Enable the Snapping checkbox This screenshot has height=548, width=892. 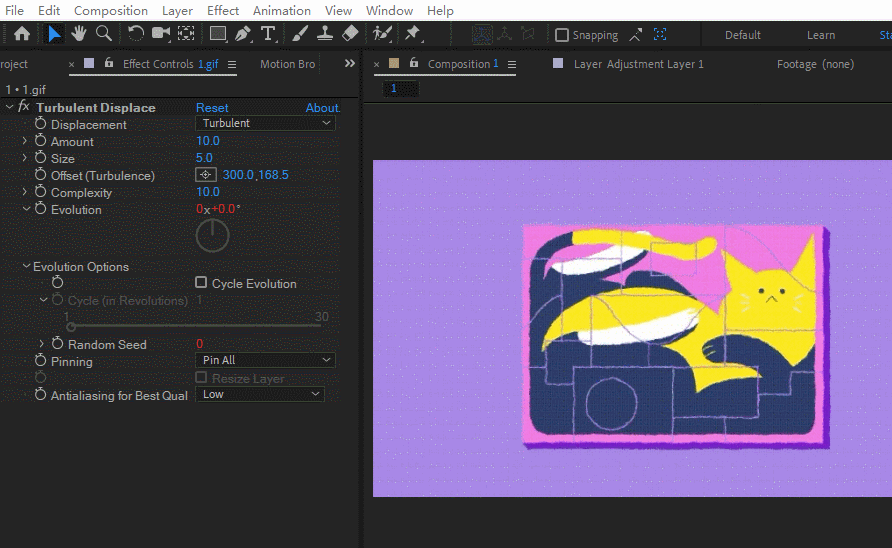click(561, 35)
